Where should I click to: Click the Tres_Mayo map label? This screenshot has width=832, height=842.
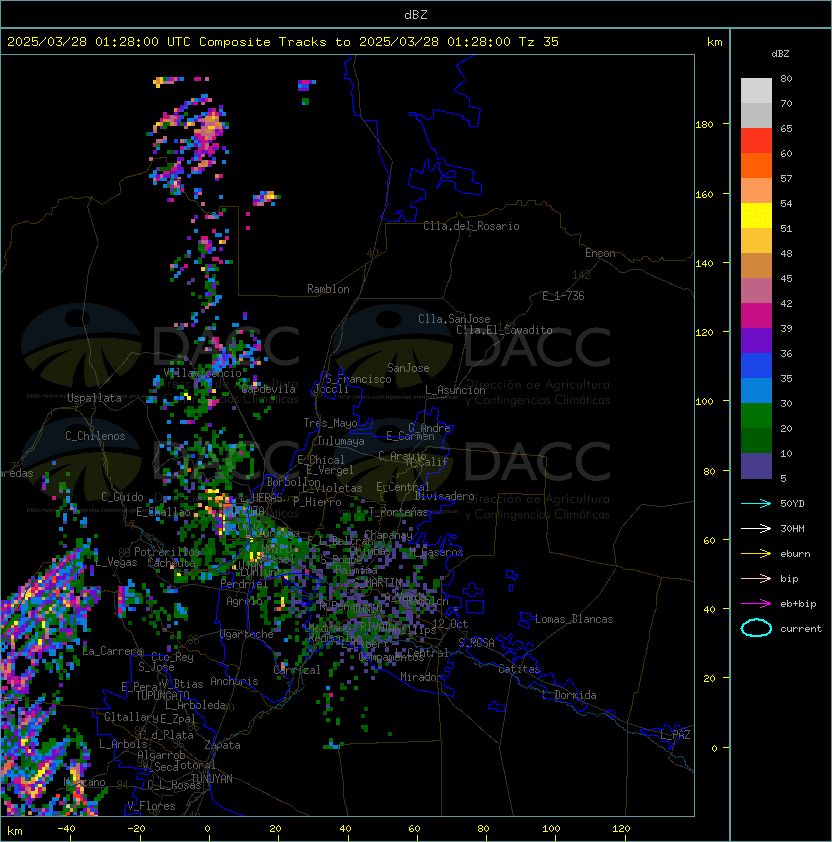pos(330,423)
